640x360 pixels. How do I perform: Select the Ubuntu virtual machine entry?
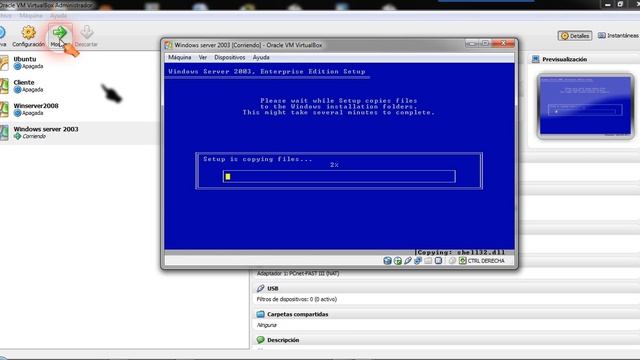pyautogui.click(x=80, y=62)
